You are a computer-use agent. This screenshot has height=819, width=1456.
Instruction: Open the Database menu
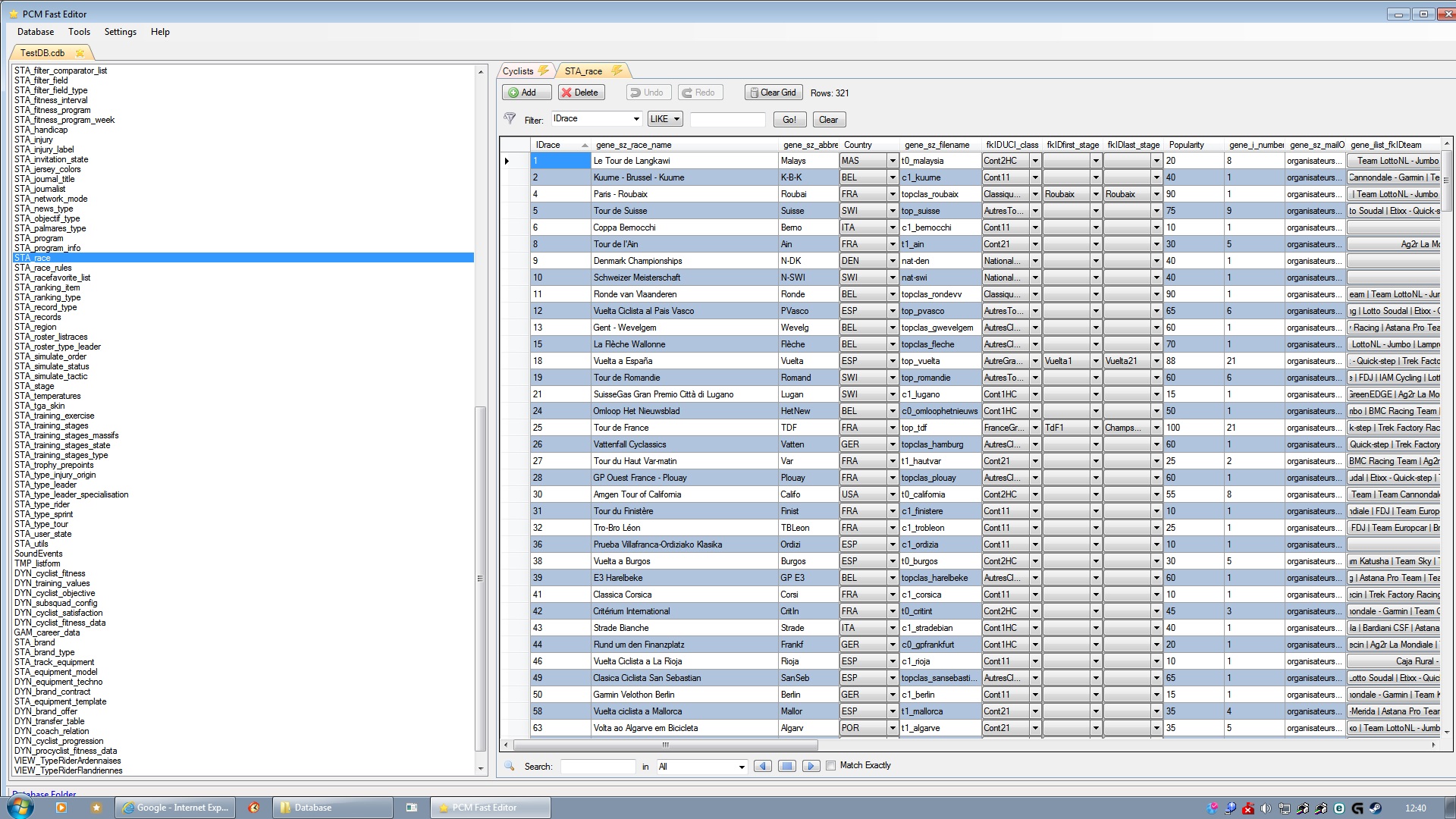pos(34,31)
